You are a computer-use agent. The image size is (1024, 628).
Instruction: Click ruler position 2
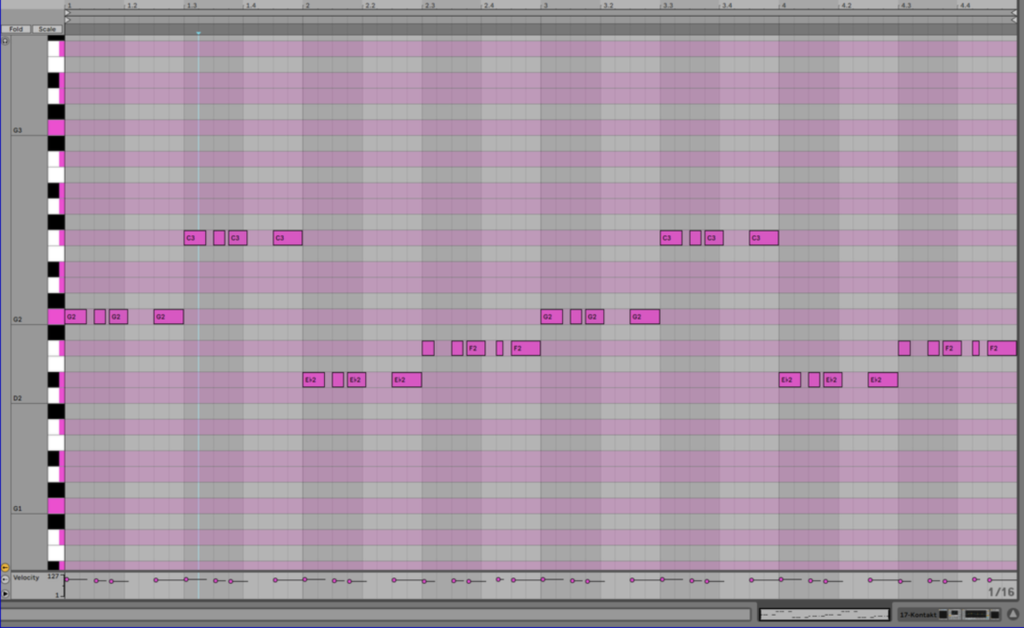coord(307,5)
